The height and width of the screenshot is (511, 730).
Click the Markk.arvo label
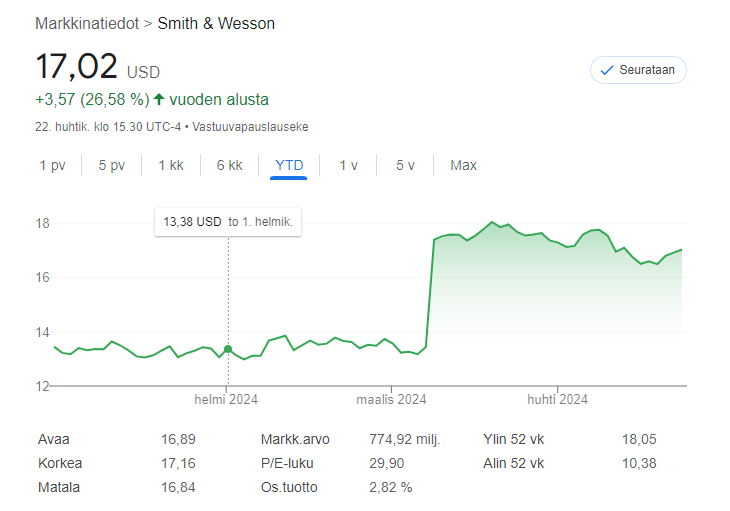pos(295,439)
